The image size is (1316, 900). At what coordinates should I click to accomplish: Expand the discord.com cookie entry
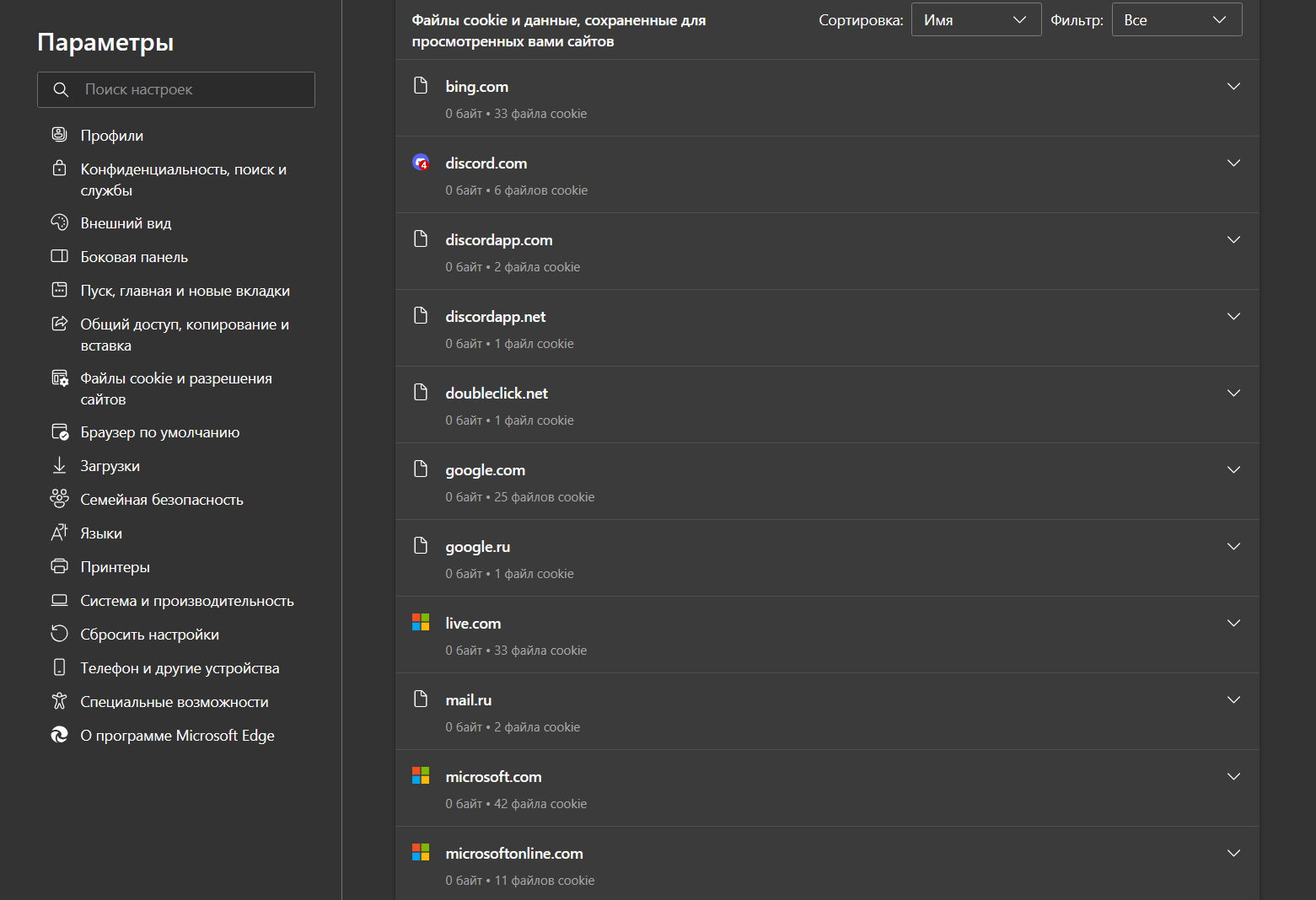pos(1233,163)
